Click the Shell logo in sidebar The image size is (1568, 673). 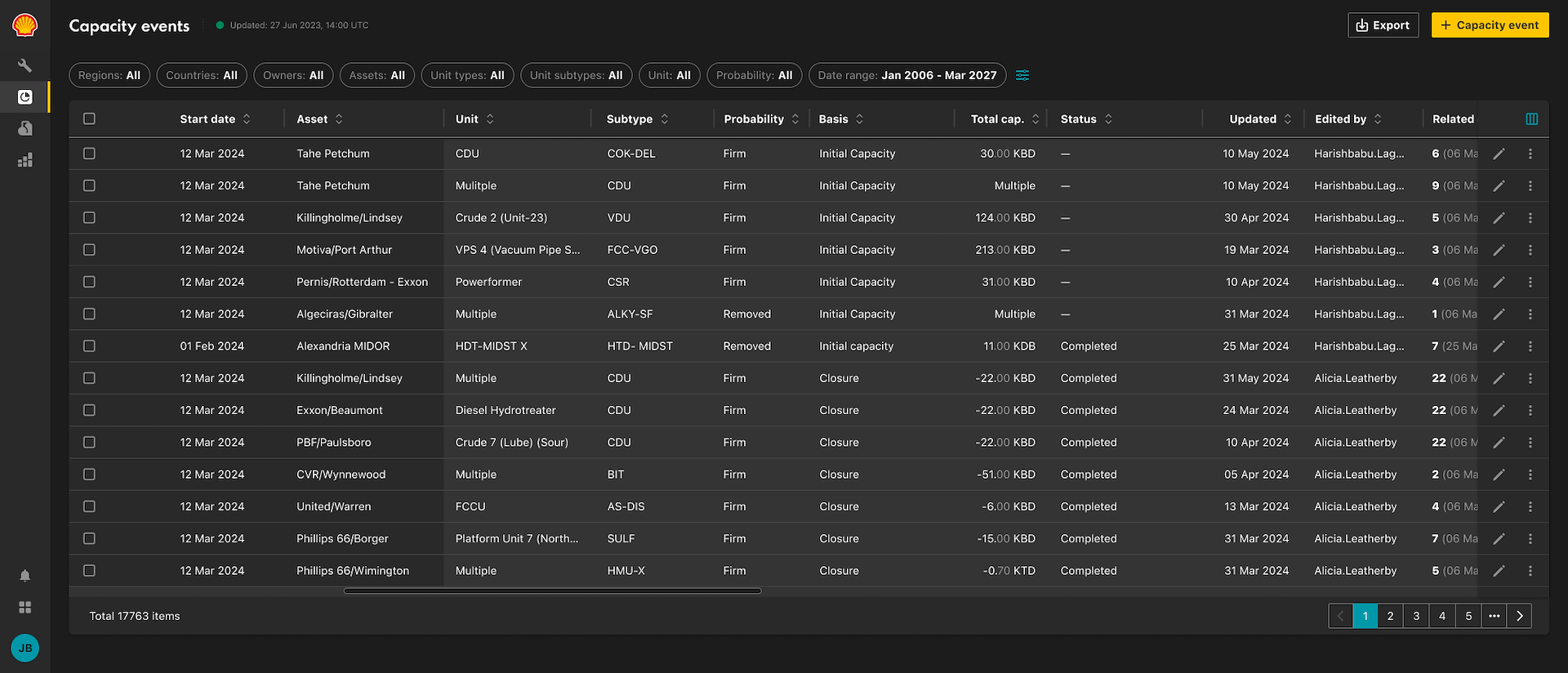click(x=25, y=25)
